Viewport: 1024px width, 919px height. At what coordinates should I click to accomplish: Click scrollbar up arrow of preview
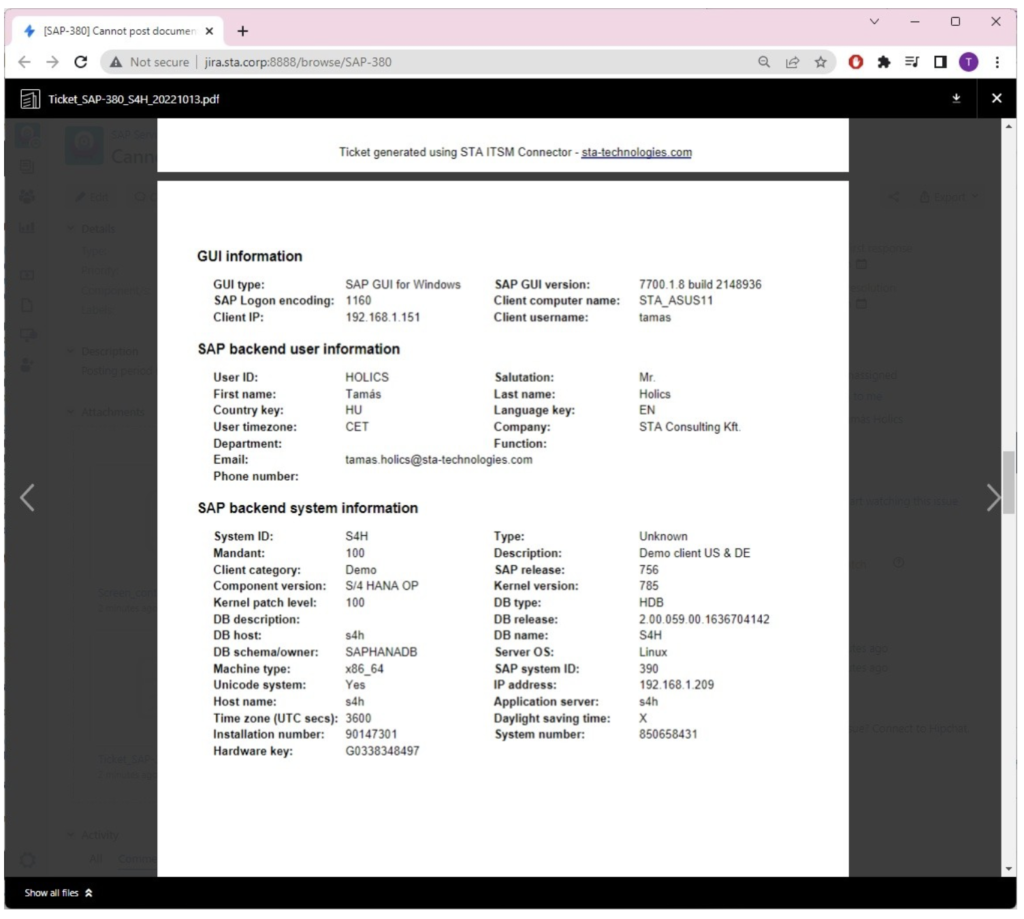coord(1009,127)
